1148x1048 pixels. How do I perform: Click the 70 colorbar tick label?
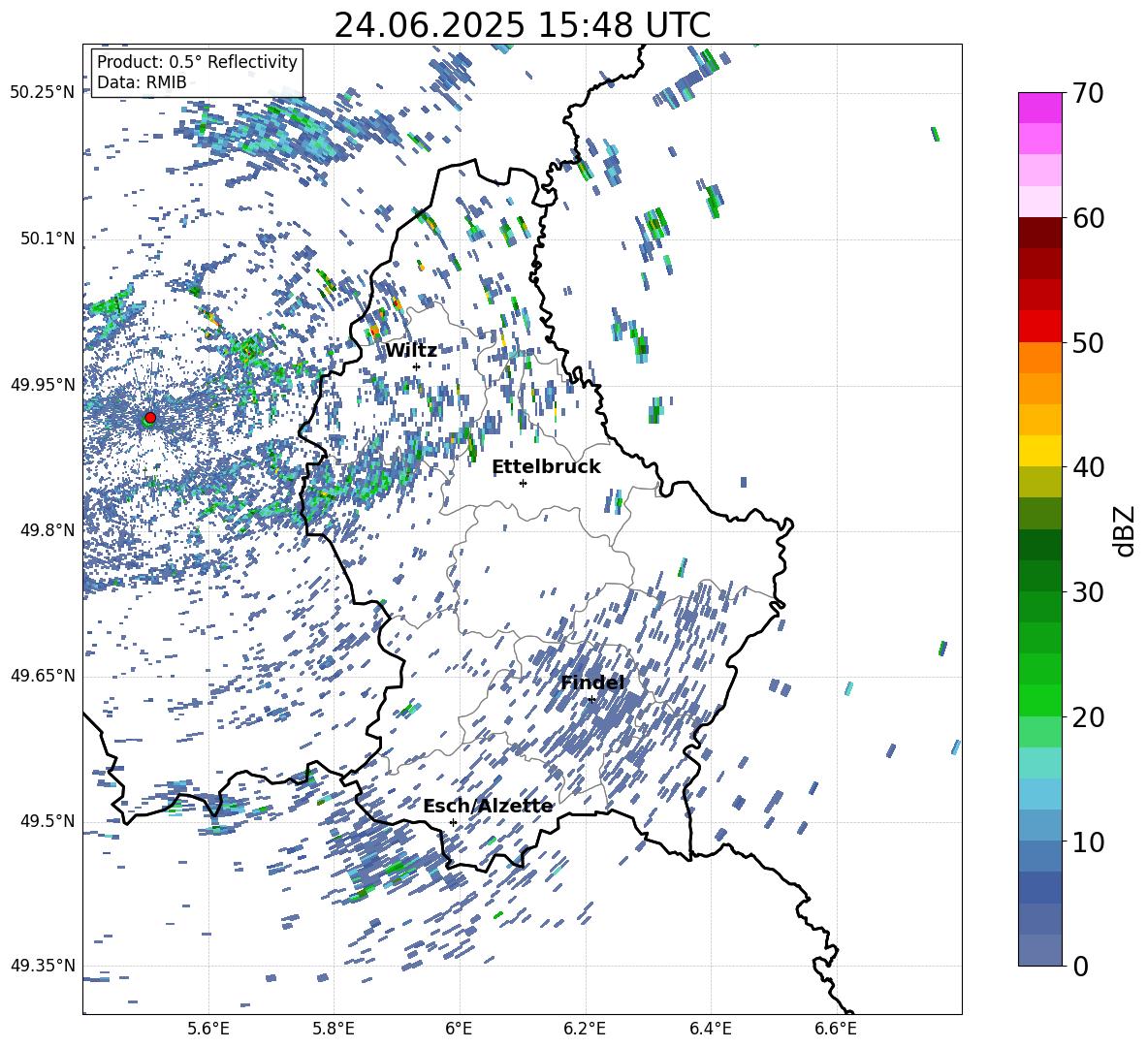1088,93
